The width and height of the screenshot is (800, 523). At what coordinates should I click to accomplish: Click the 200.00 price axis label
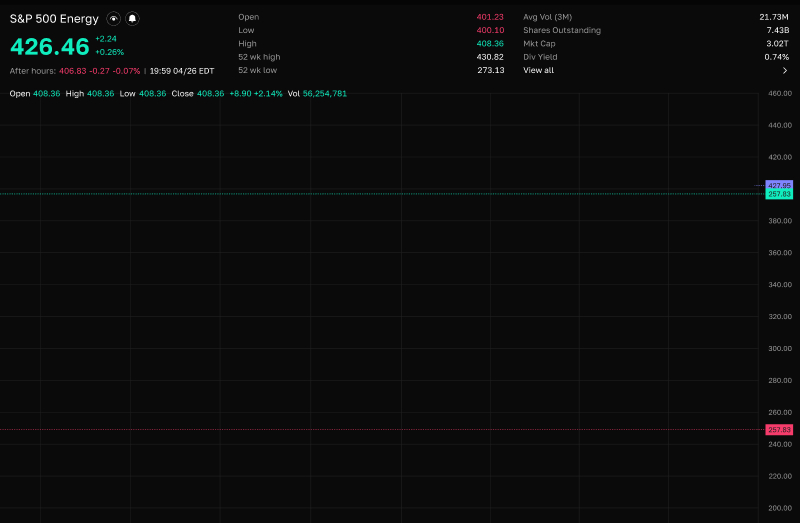[780, 508]
